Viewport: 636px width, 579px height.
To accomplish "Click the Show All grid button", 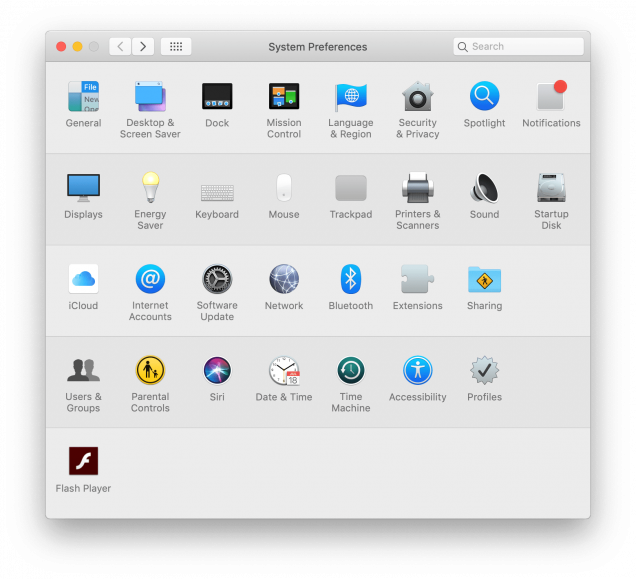I will click(176, 47).
